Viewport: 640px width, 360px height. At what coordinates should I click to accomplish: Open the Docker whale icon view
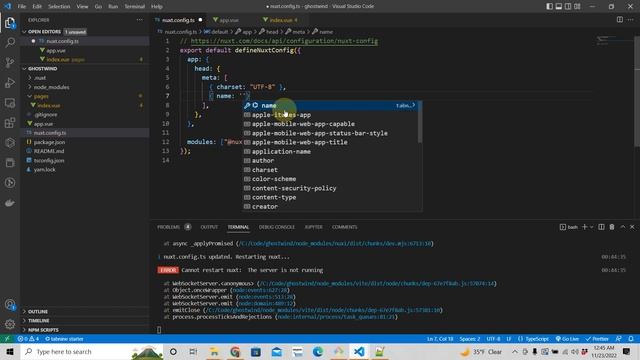click(x=10, y=203)
